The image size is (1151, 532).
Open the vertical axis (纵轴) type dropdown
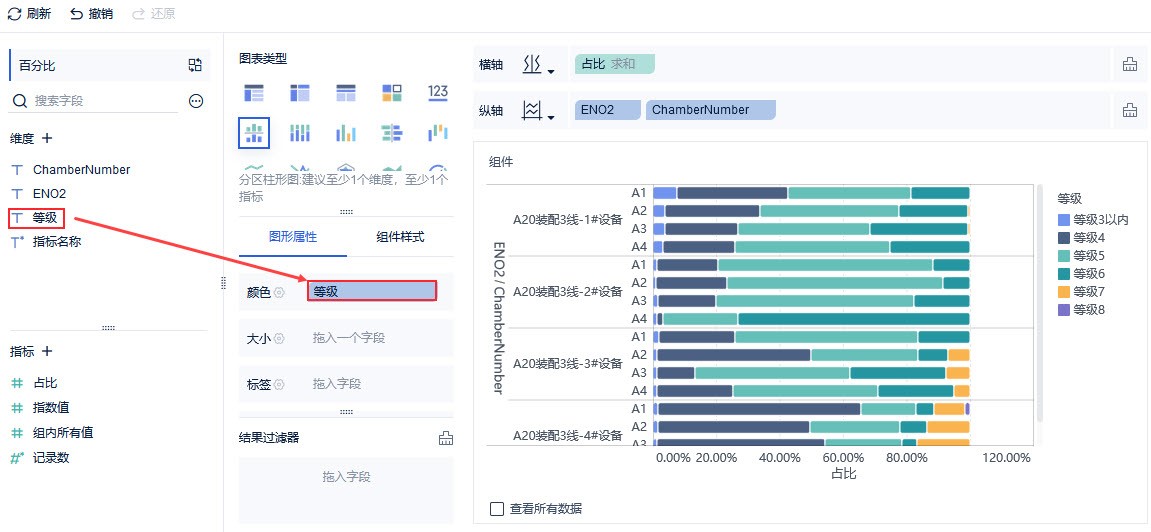(538, 110)
